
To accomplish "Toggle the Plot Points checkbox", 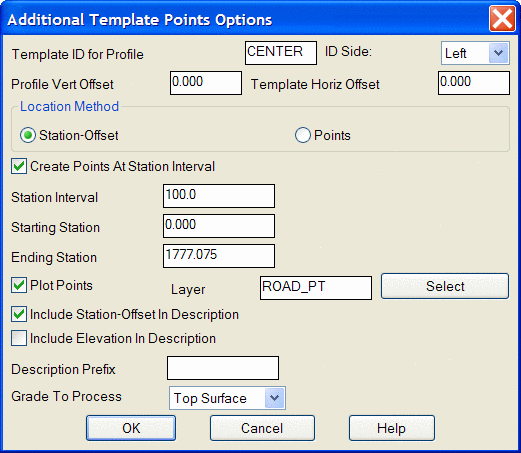I will click(19, 285).
